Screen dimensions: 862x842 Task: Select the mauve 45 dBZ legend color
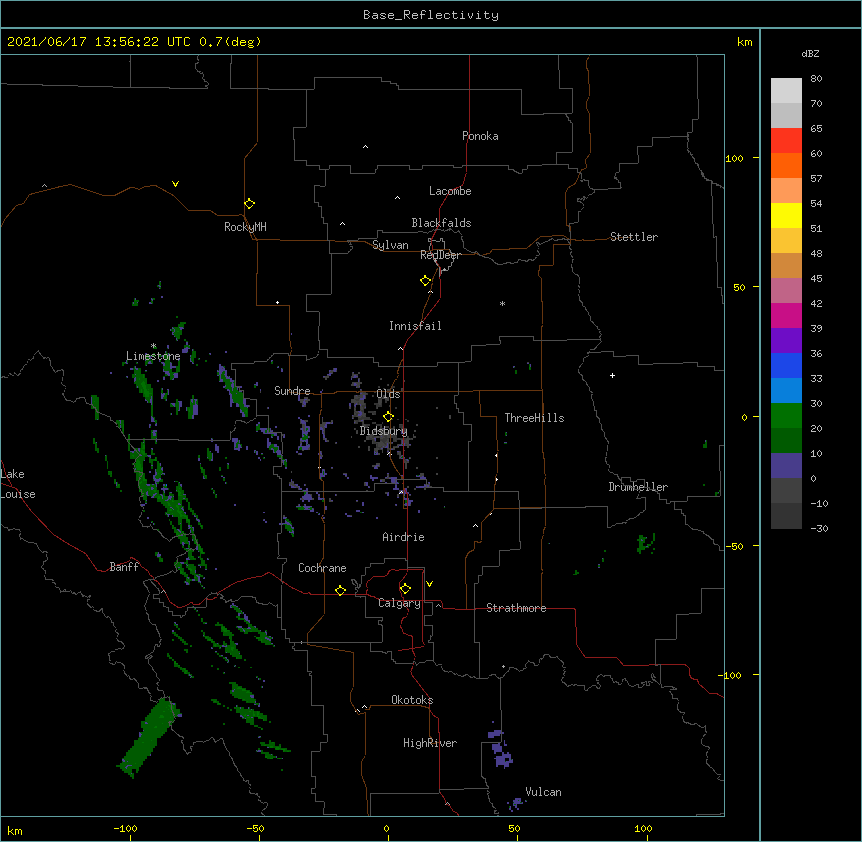click(786, 290)
